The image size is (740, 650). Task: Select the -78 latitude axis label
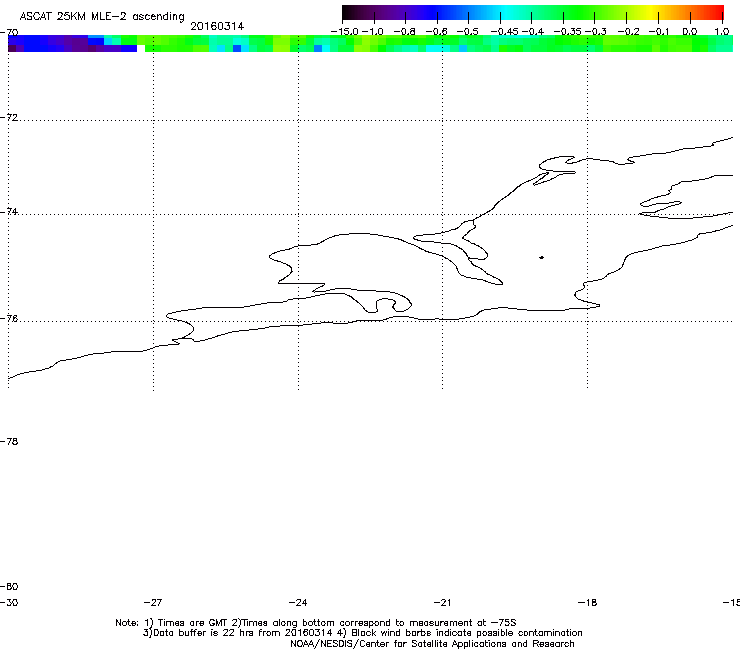(9, 441)
